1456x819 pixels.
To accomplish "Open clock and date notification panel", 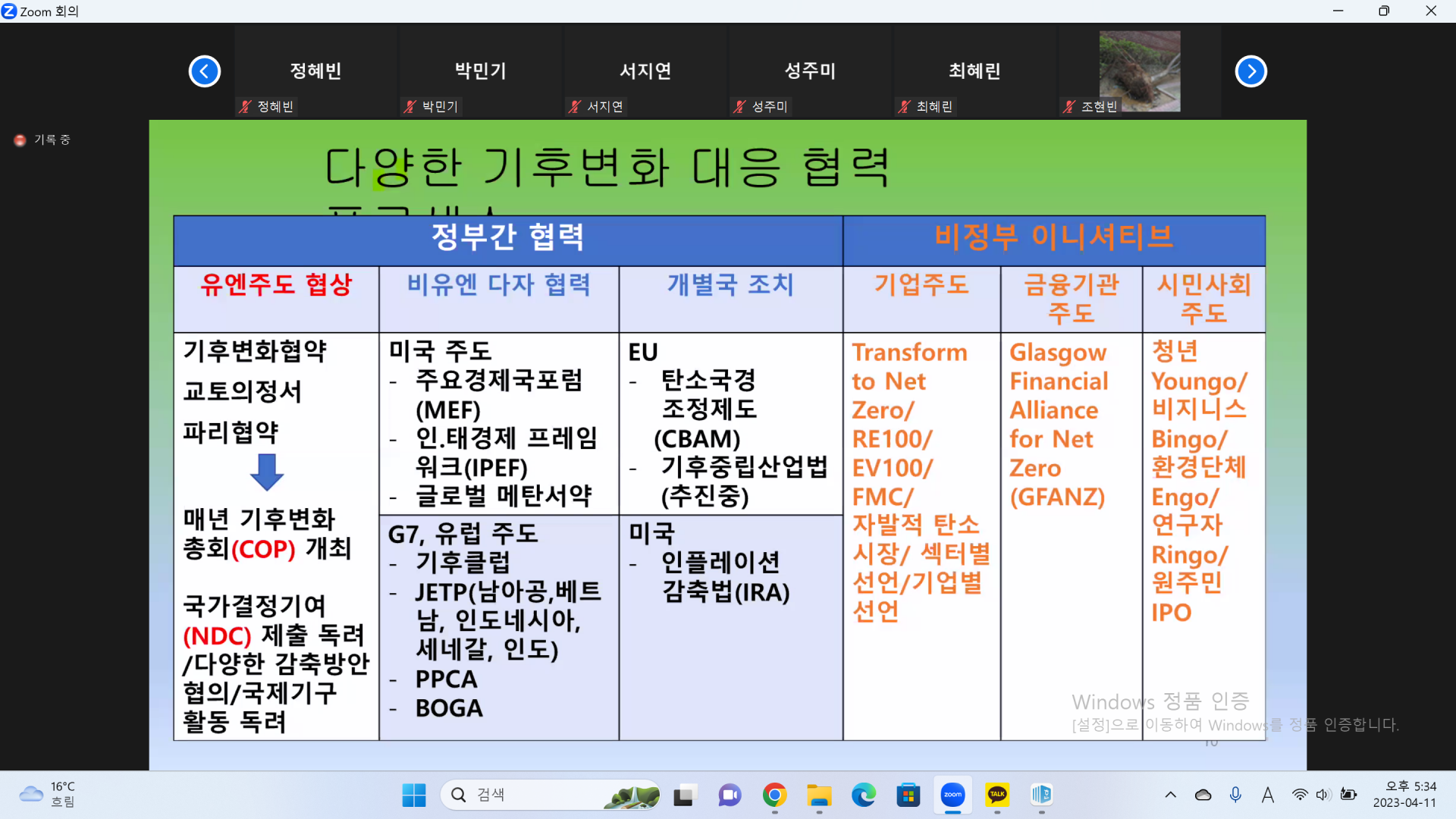I will (x=1404, y=795).
